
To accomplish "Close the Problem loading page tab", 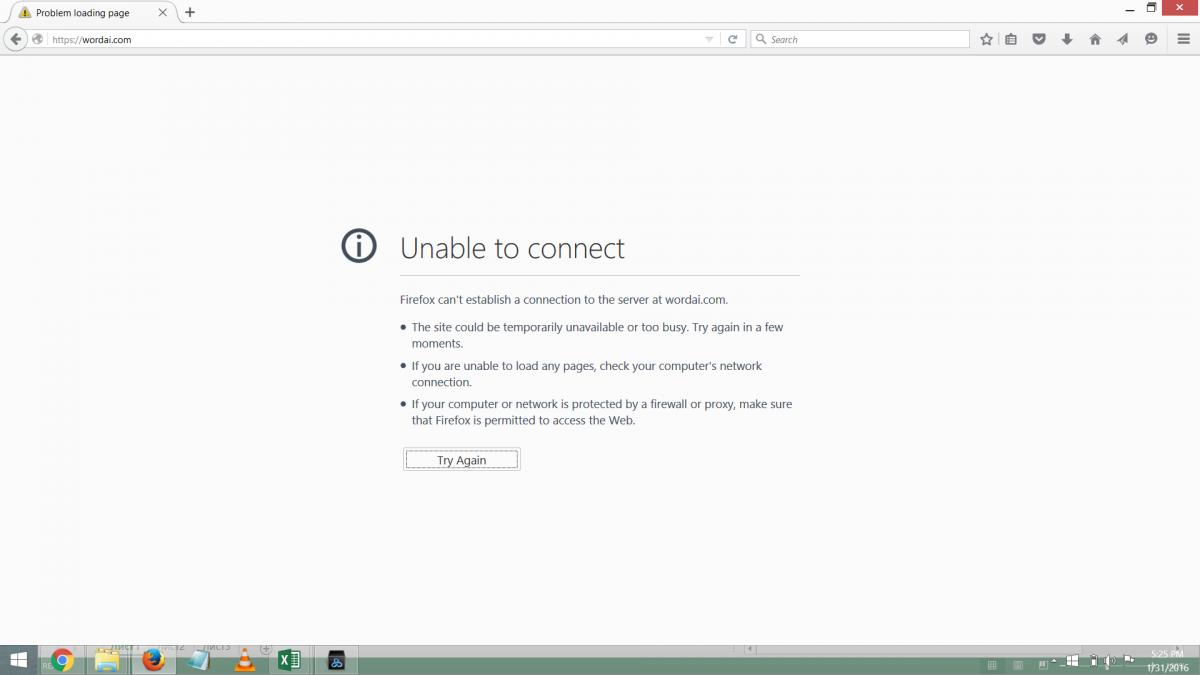I will tap(163, 13).
